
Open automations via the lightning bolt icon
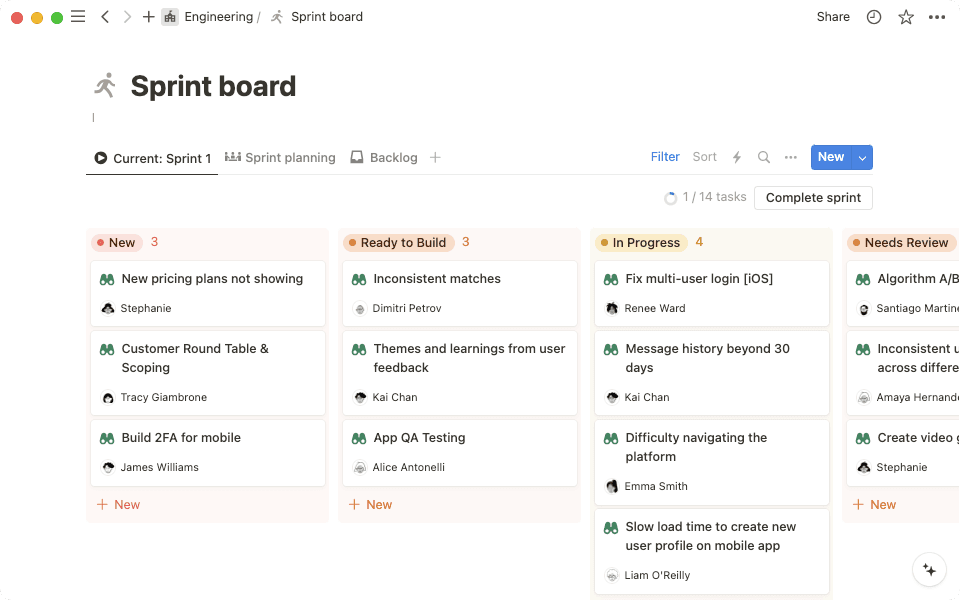[x=737, y=157]
